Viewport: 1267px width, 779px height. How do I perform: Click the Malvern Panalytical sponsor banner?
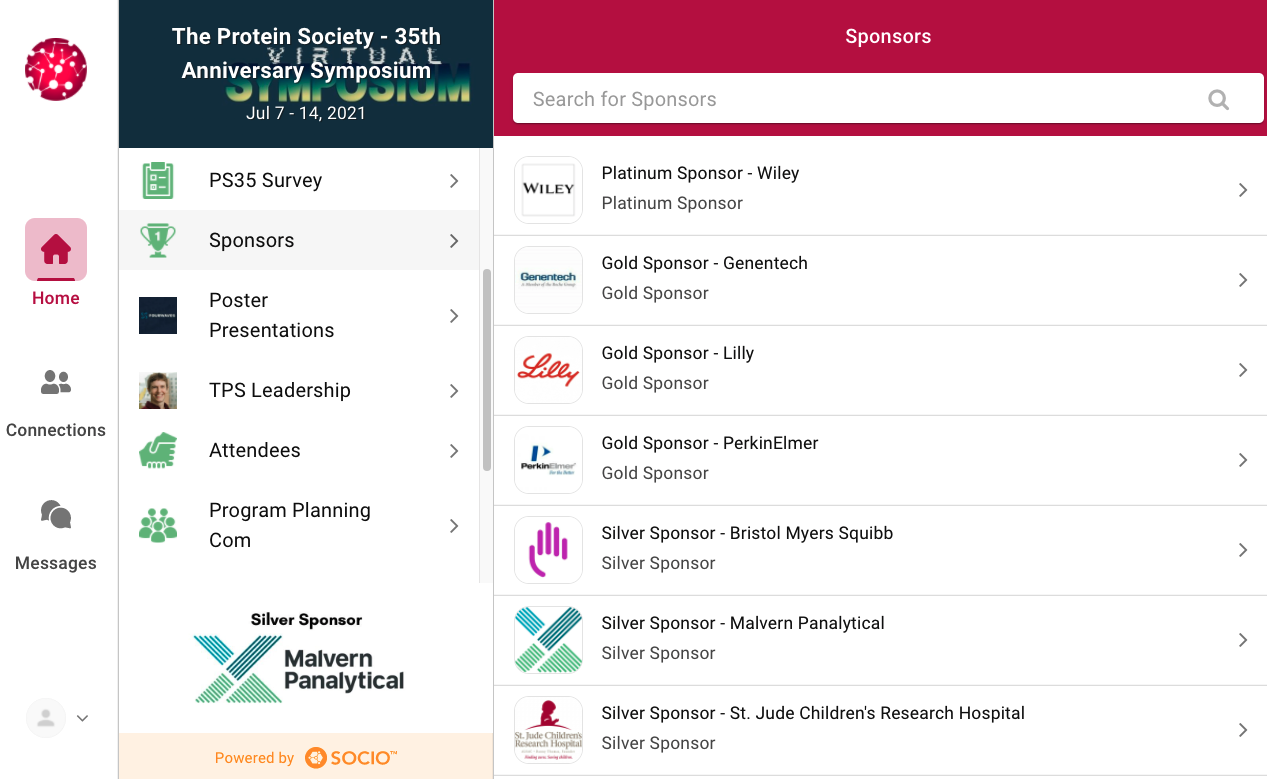(x=306, y=658)
